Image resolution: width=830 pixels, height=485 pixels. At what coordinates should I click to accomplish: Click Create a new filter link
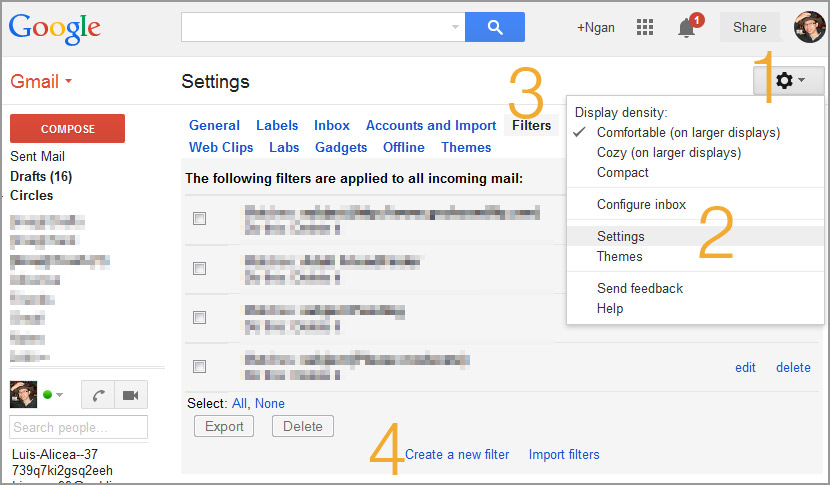pyautogui.click(x=457, y=454)
